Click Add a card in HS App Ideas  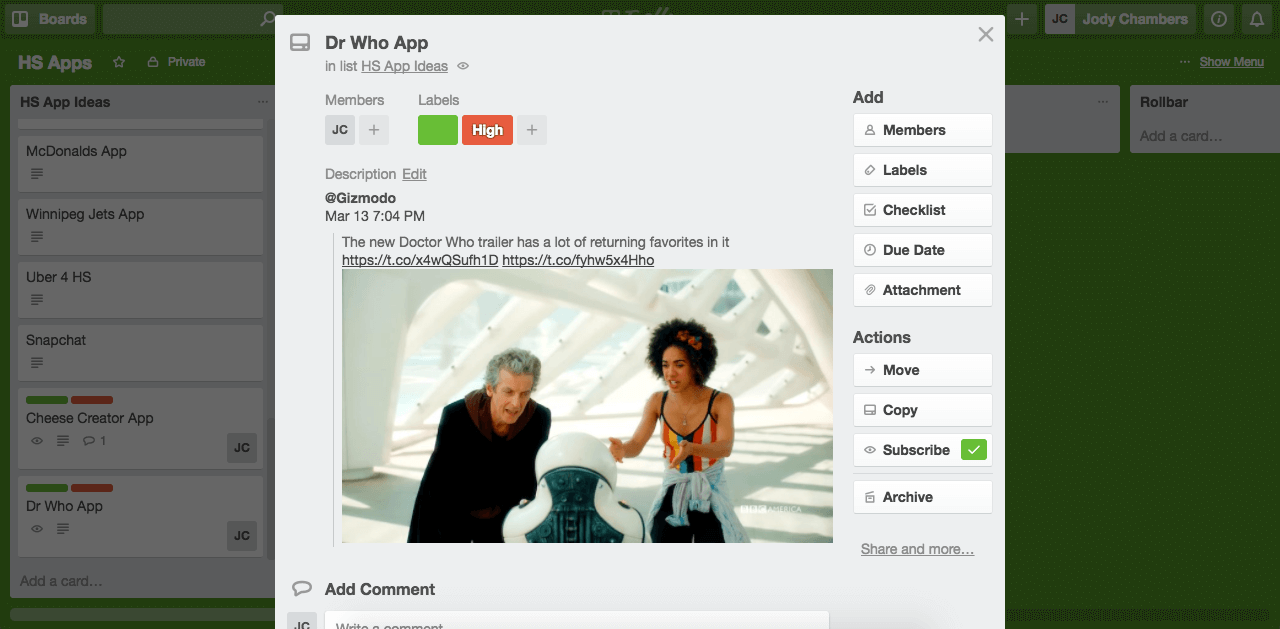click(x=61, y=581)
